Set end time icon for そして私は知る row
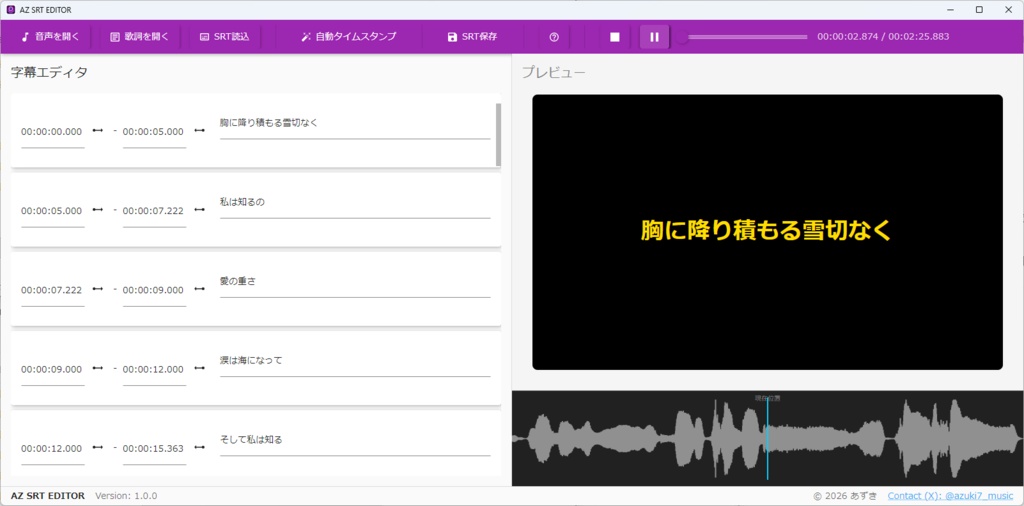The height and width of the screenshot is (506, 1024). pyautogui.click(x=199, y=447)
